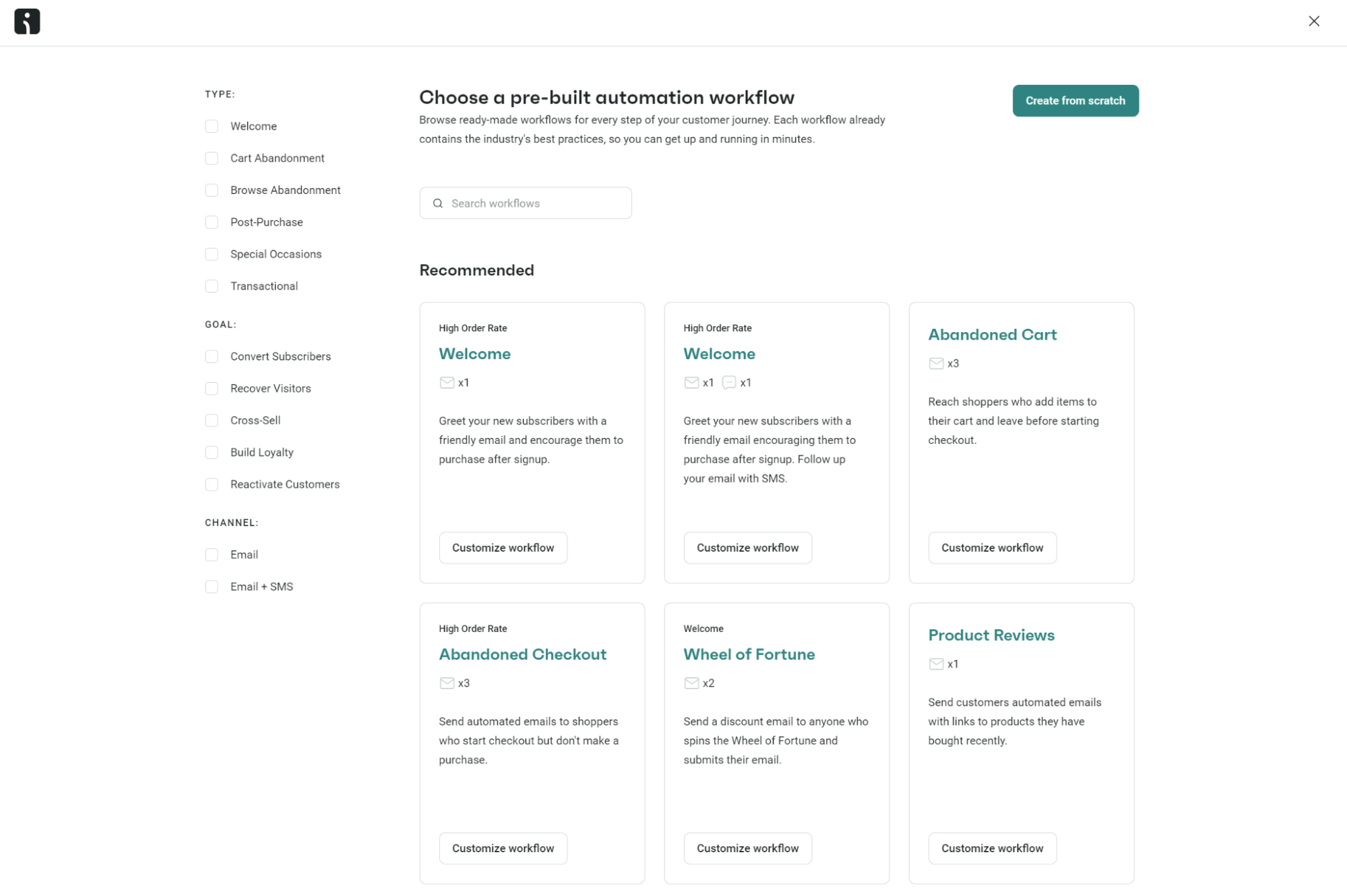Click the Omnisend logo icon
Image resolution: width=1347 pixels, height=896 pixels.
click(26, 21)
